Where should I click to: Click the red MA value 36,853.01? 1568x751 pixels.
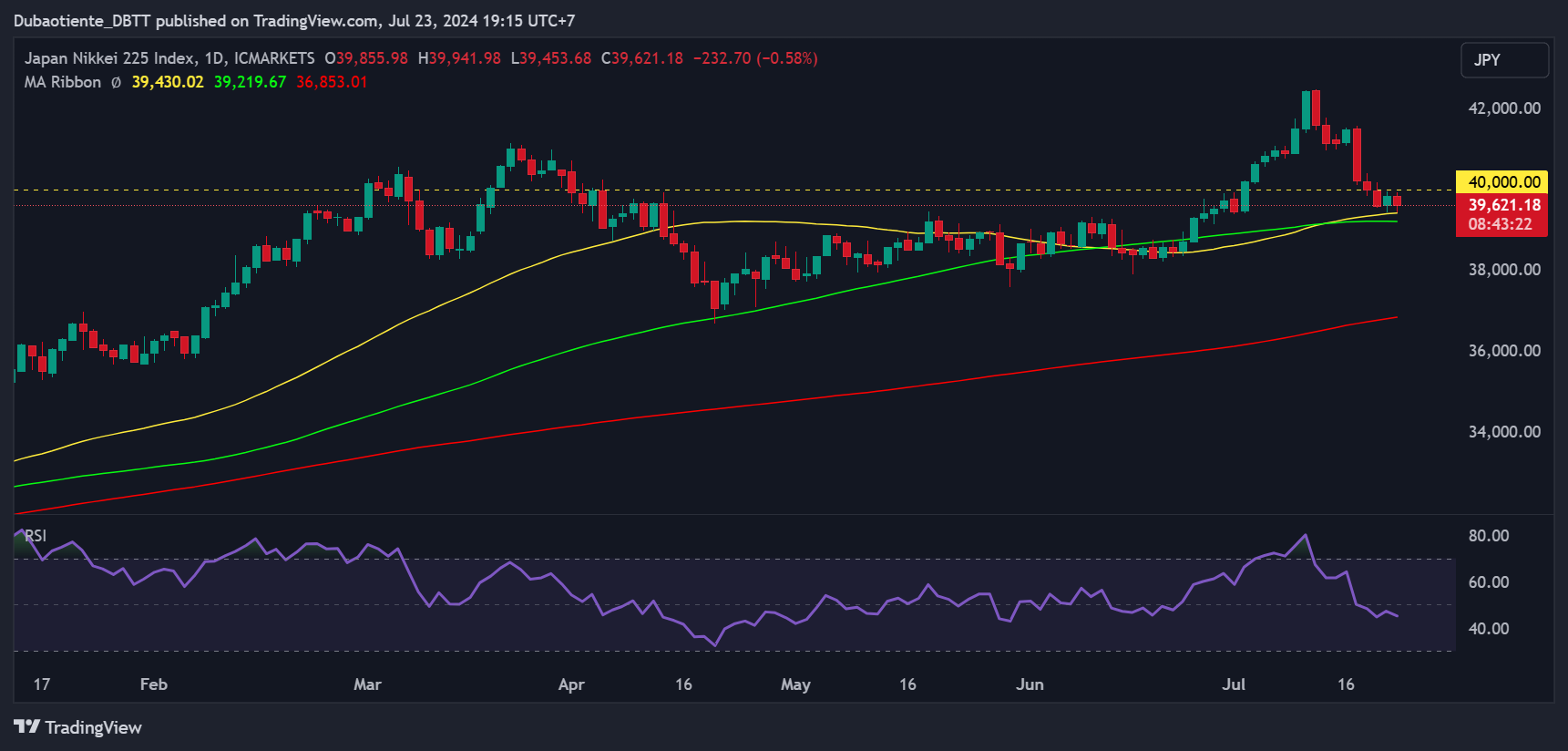[x=332, y=82]
